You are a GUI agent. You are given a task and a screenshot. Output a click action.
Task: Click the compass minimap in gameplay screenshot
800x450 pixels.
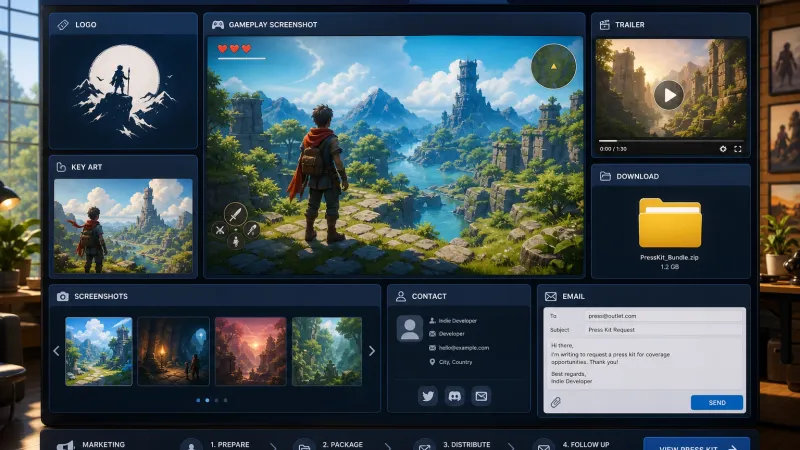(554, 66)
